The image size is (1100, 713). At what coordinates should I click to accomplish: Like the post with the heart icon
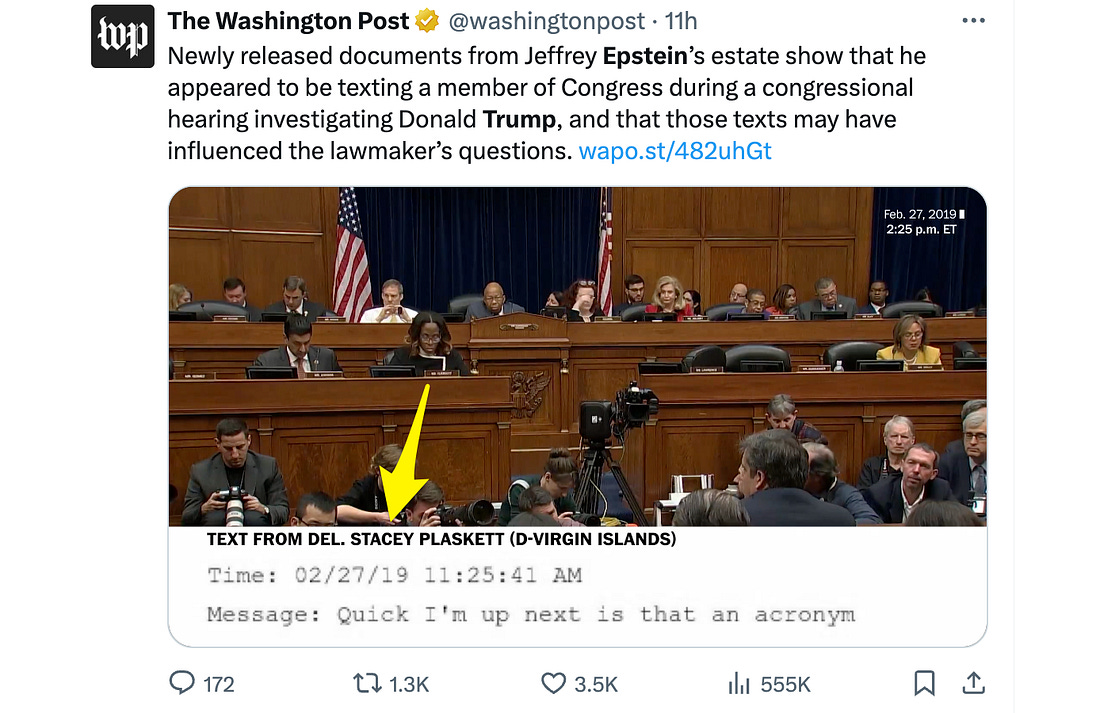click(x=553, y=683)
